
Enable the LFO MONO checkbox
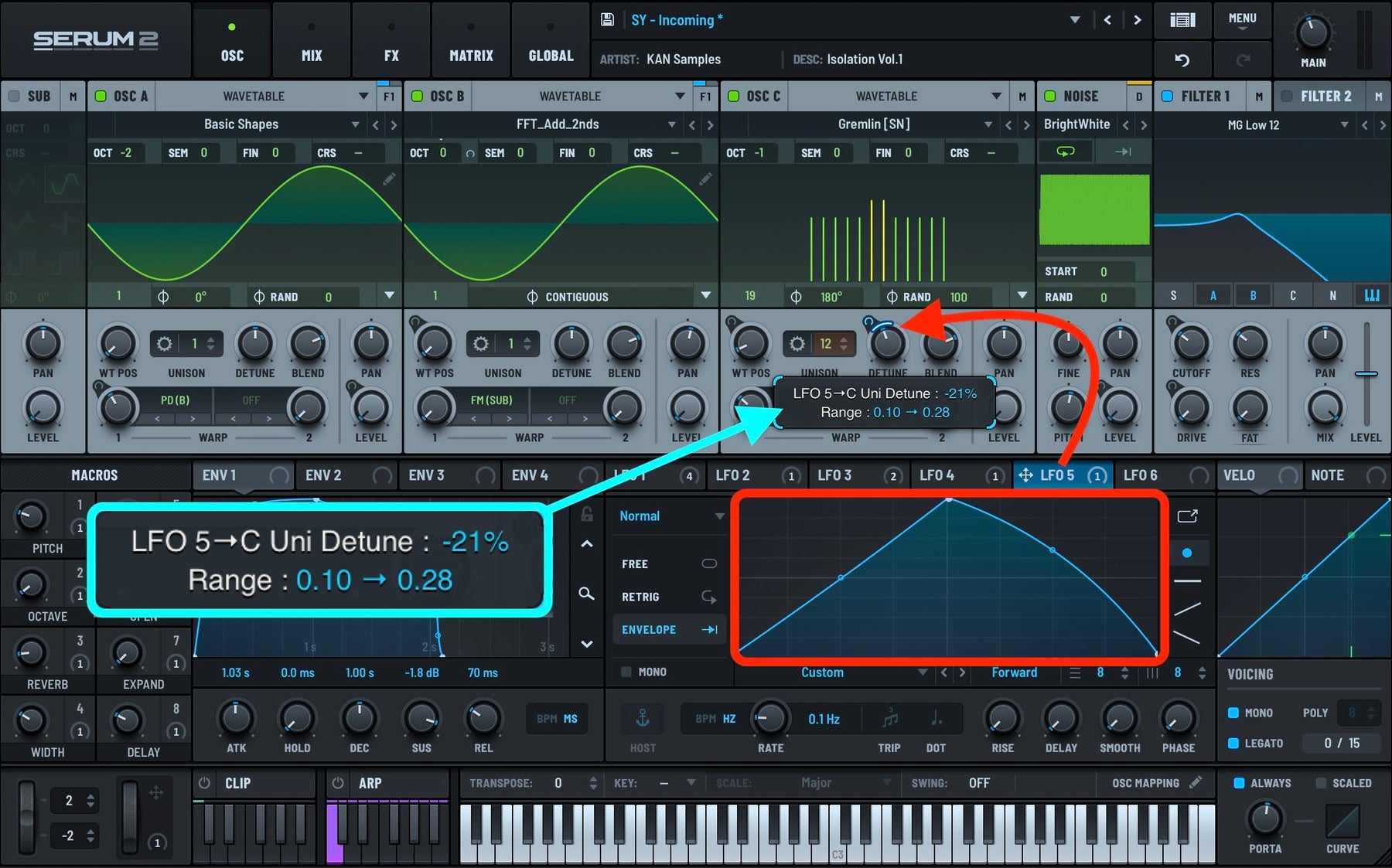626,672
